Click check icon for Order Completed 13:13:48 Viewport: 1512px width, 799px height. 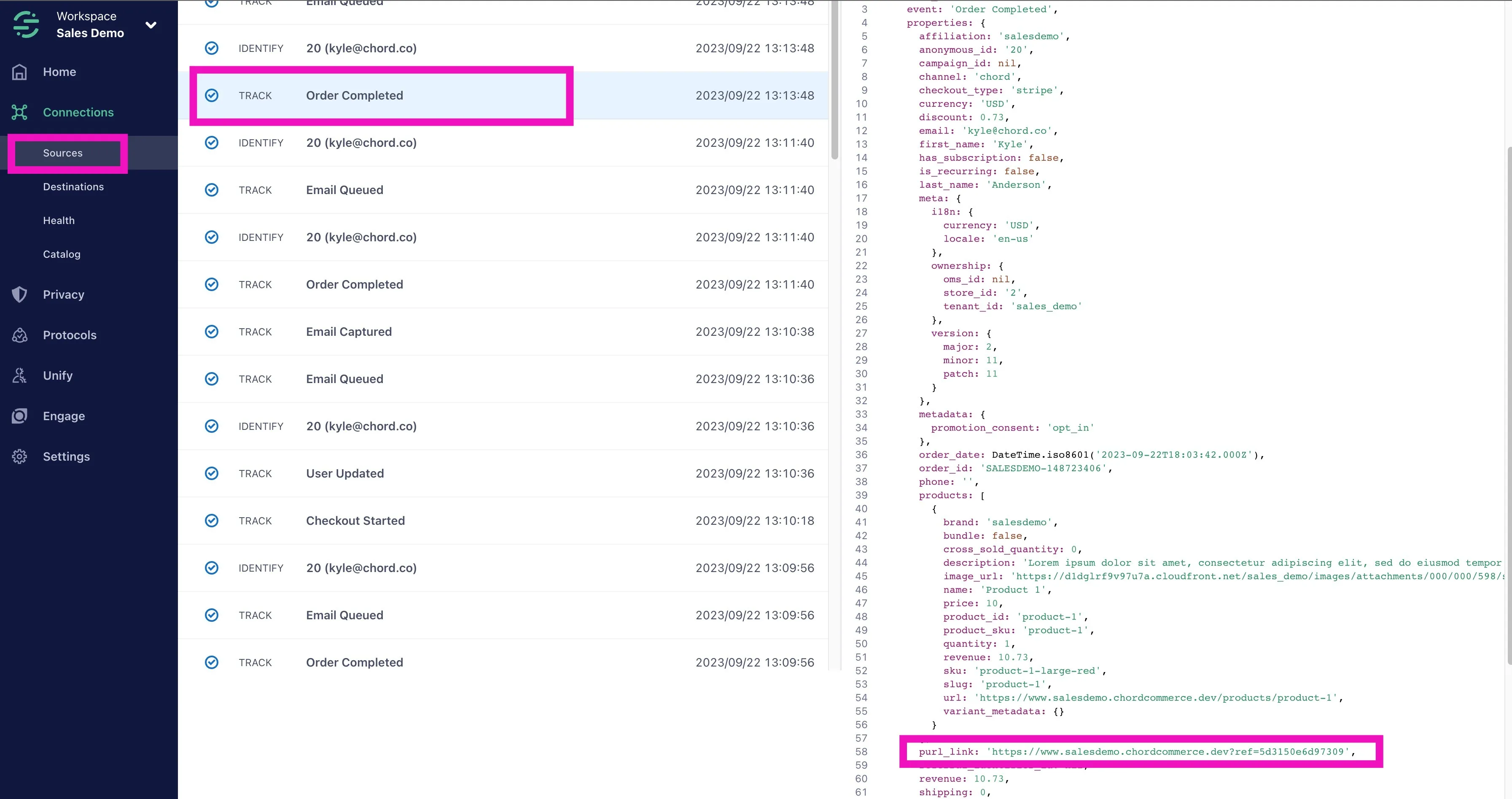point(211,95)
